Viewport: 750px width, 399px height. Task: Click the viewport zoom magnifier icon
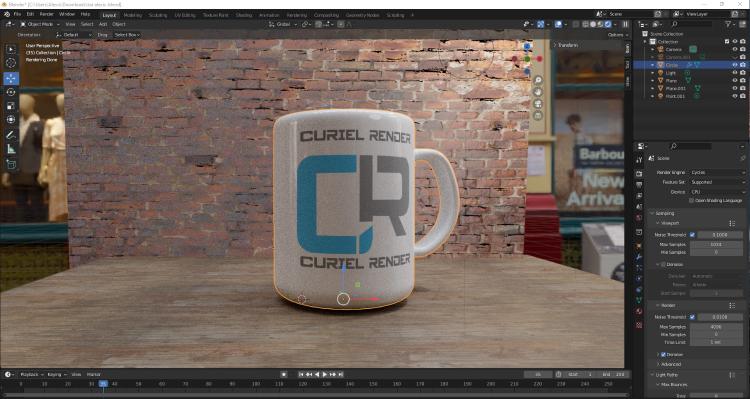pyautogui.click(x=538, y=80)
